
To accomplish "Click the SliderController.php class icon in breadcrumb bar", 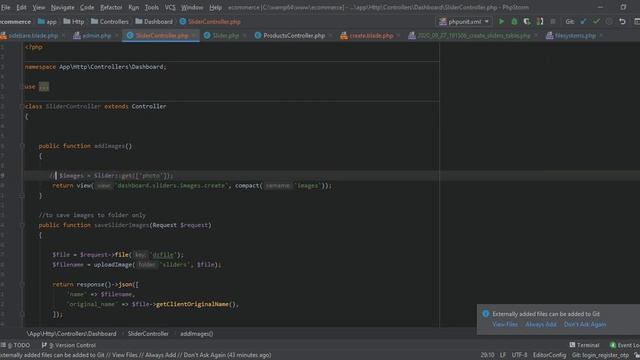I will pos(183,22).
